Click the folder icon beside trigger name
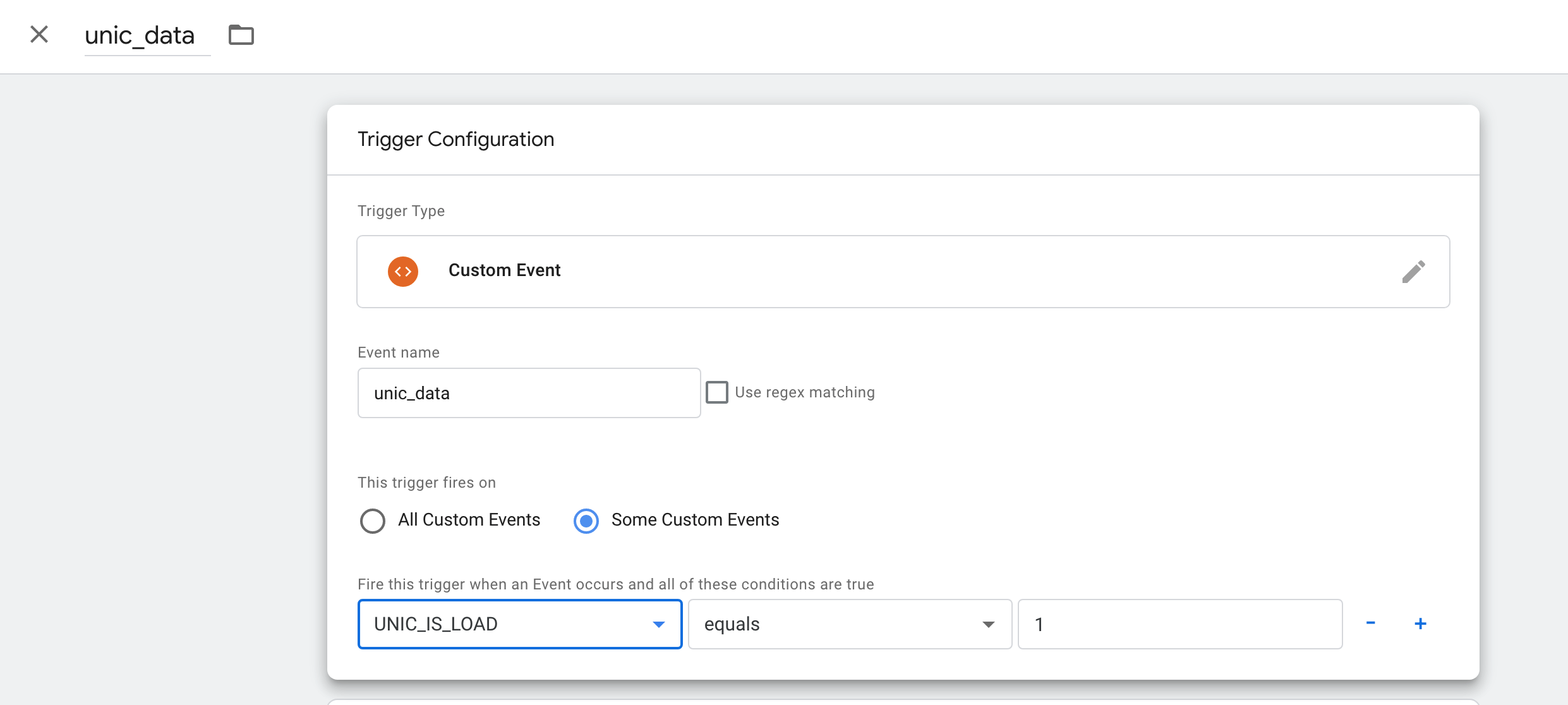This screenshot has height=705, width=1568. (241, 35)
